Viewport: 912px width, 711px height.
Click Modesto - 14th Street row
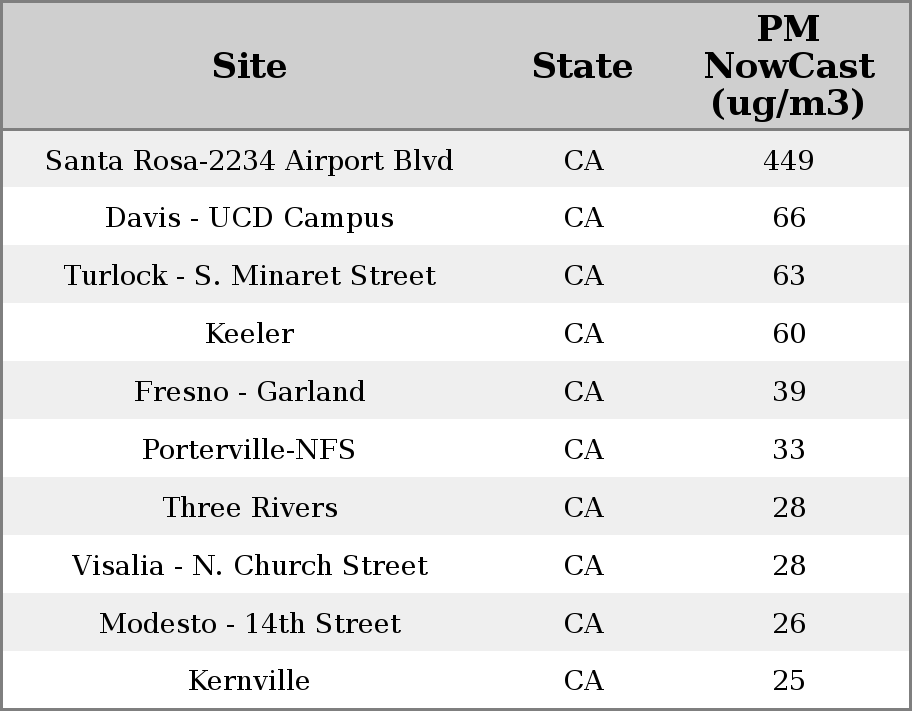[249, 624]
